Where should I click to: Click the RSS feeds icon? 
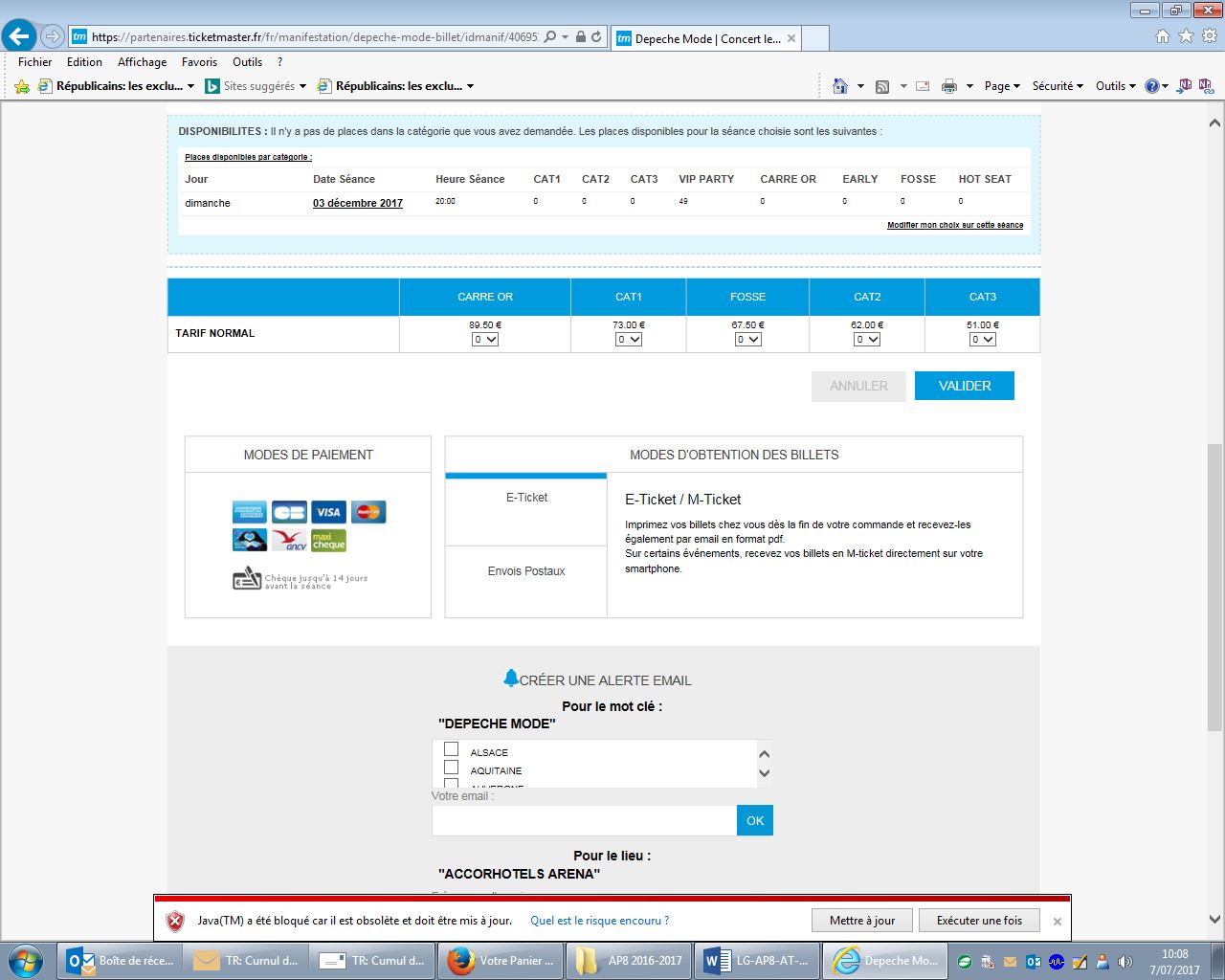(x=882, y=86)
